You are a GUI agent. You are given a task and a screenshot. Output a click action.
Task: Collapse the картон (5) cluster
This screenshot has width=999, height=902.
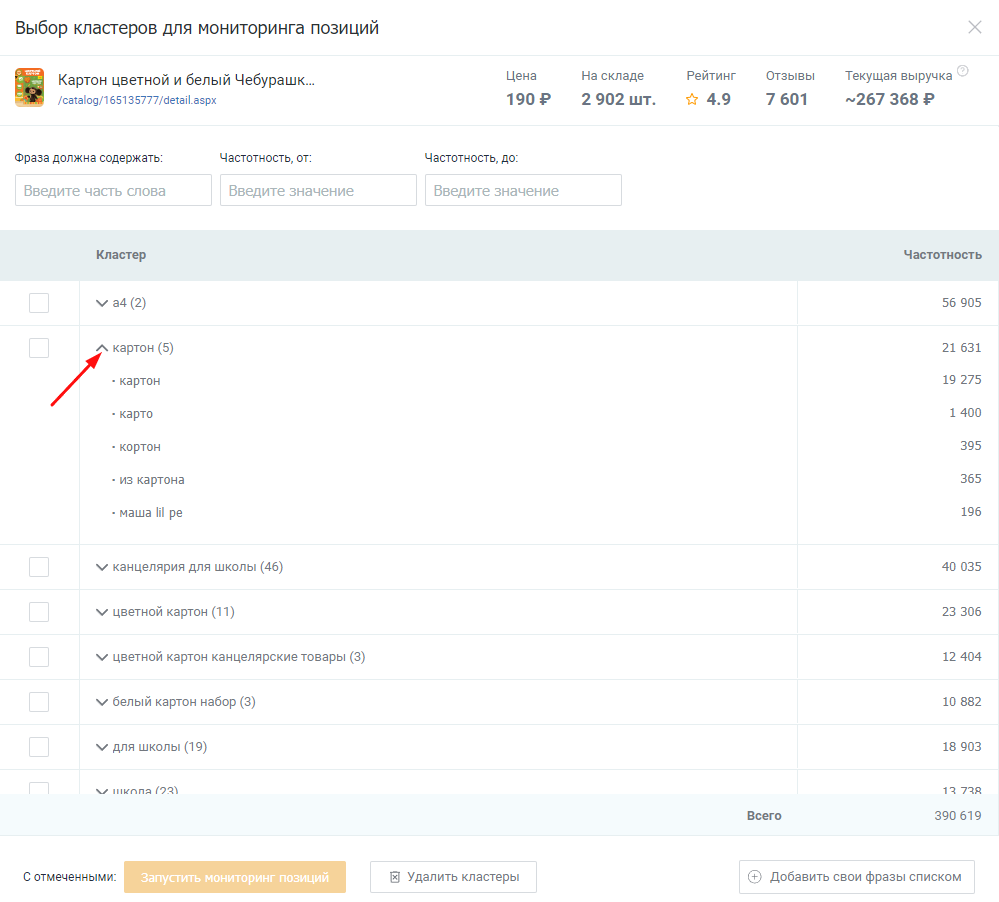pos(101,348)
